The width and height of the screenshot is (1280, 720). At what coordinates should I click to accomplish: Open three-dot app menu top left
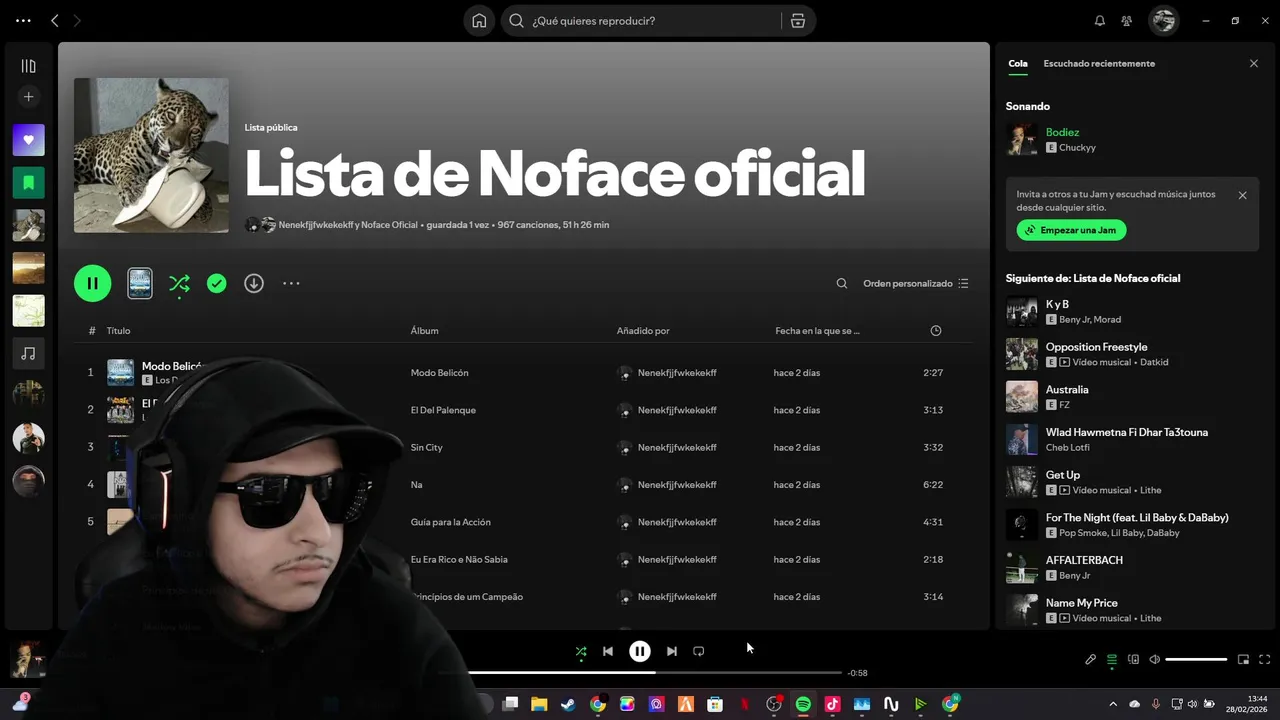tap(23, 21)
